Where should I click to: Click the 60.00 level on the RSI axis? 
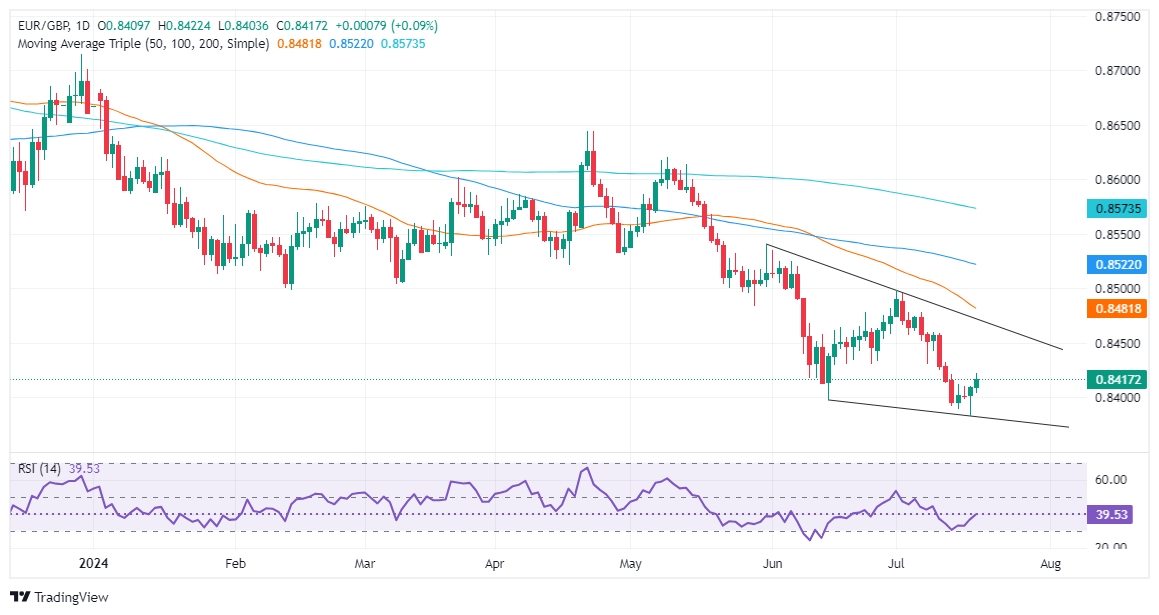[1109, 480]
